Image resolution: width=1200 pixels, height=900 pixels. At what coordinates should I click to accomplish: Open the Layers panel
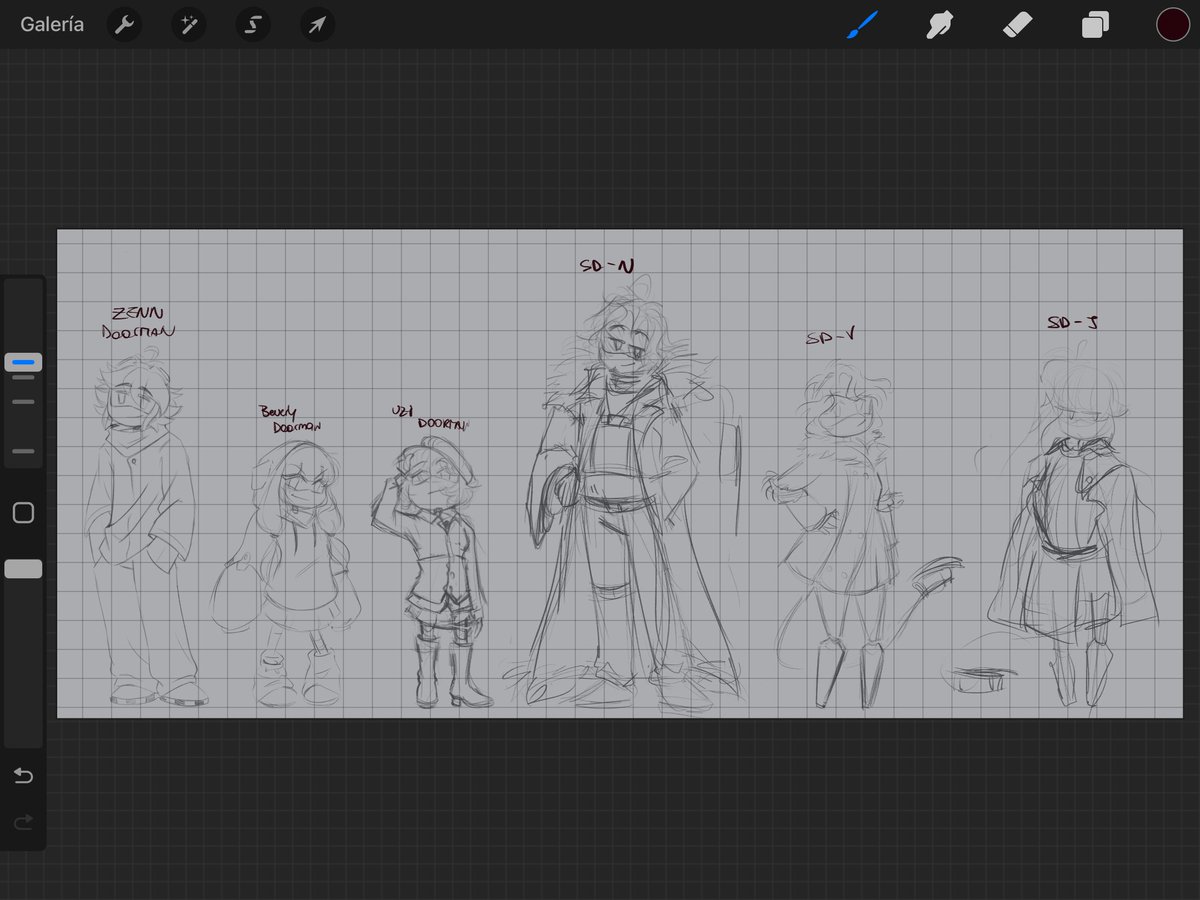pos(1094,24)
